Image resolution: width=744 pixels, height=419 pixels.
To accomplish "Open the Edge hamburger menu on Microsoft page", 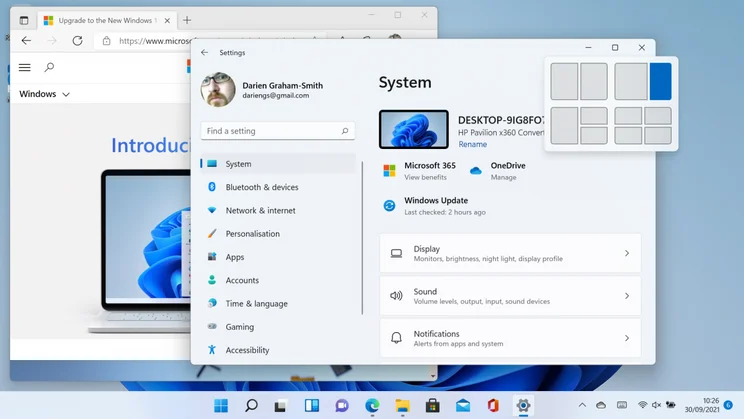I will click(x=25, y=67).
